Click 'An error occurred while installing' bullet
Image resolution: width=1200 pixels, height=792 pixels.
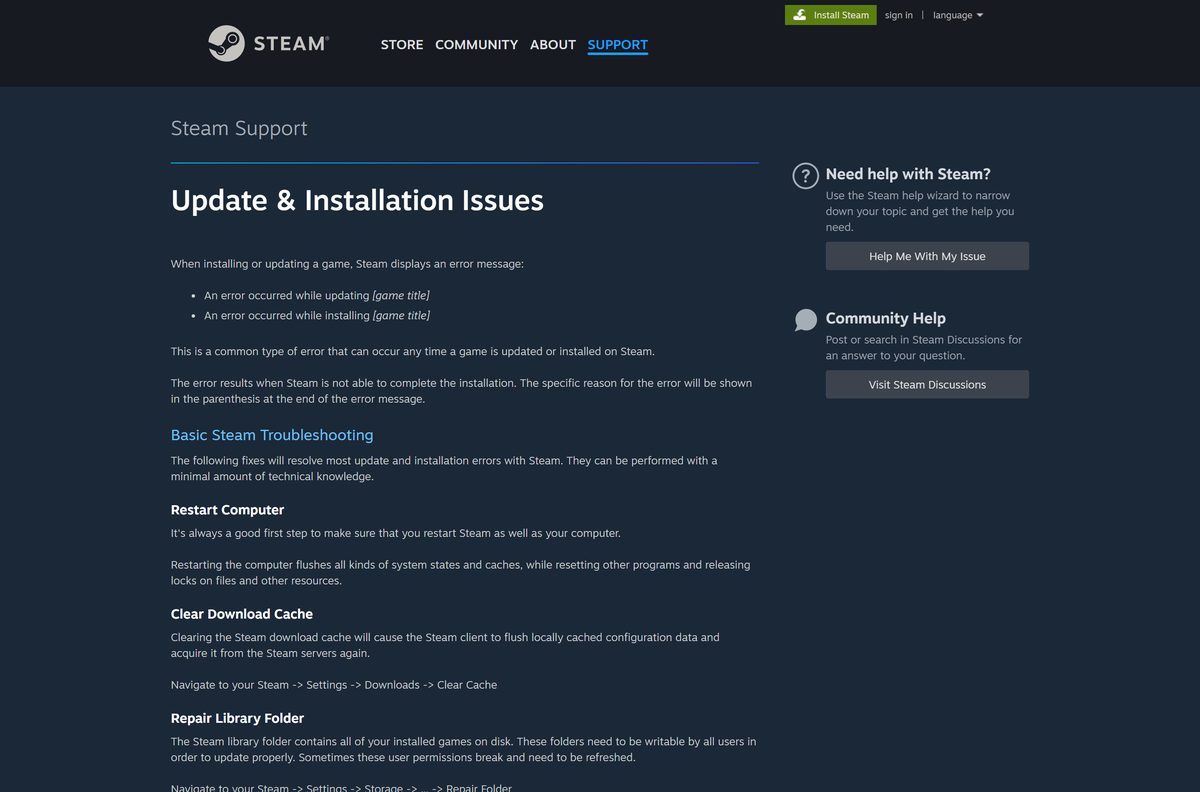(x=317, y=316)
